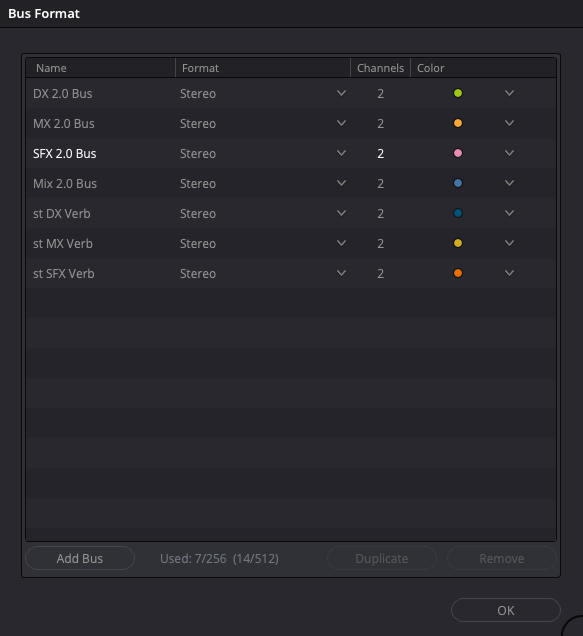Click pink color dot of SFX 2.0 Bus
Viewport: 583px width, 636px height.
click(x=458, y=153)
